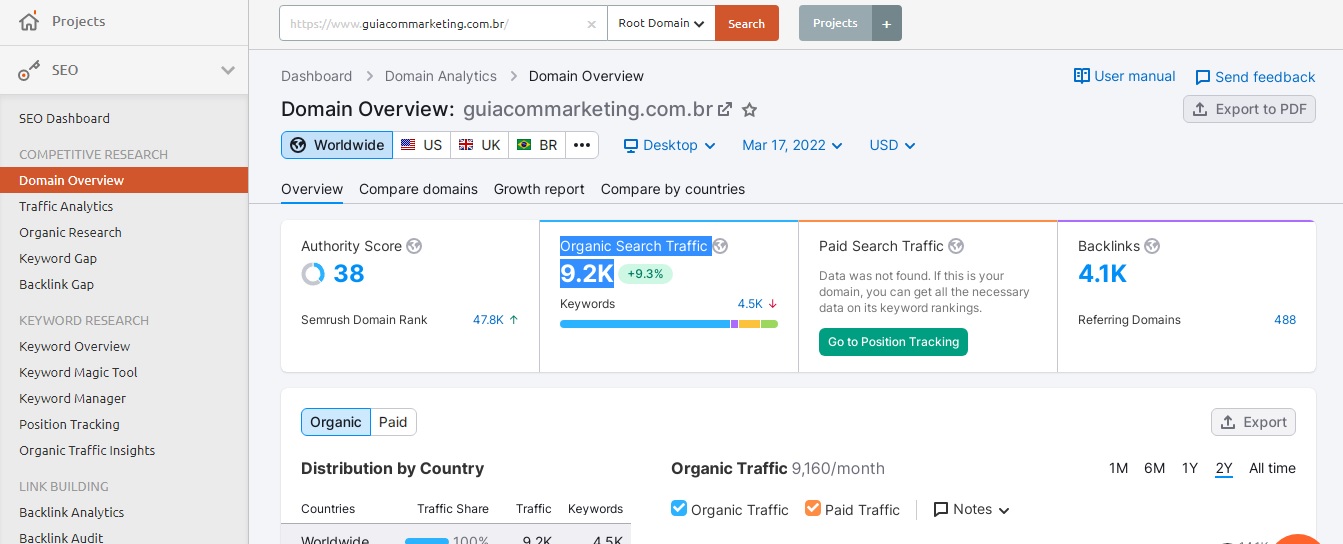The width and height of the screenshot is (1343, 544).
Task: Set chart range to 1M
Action: [1118, 468]
